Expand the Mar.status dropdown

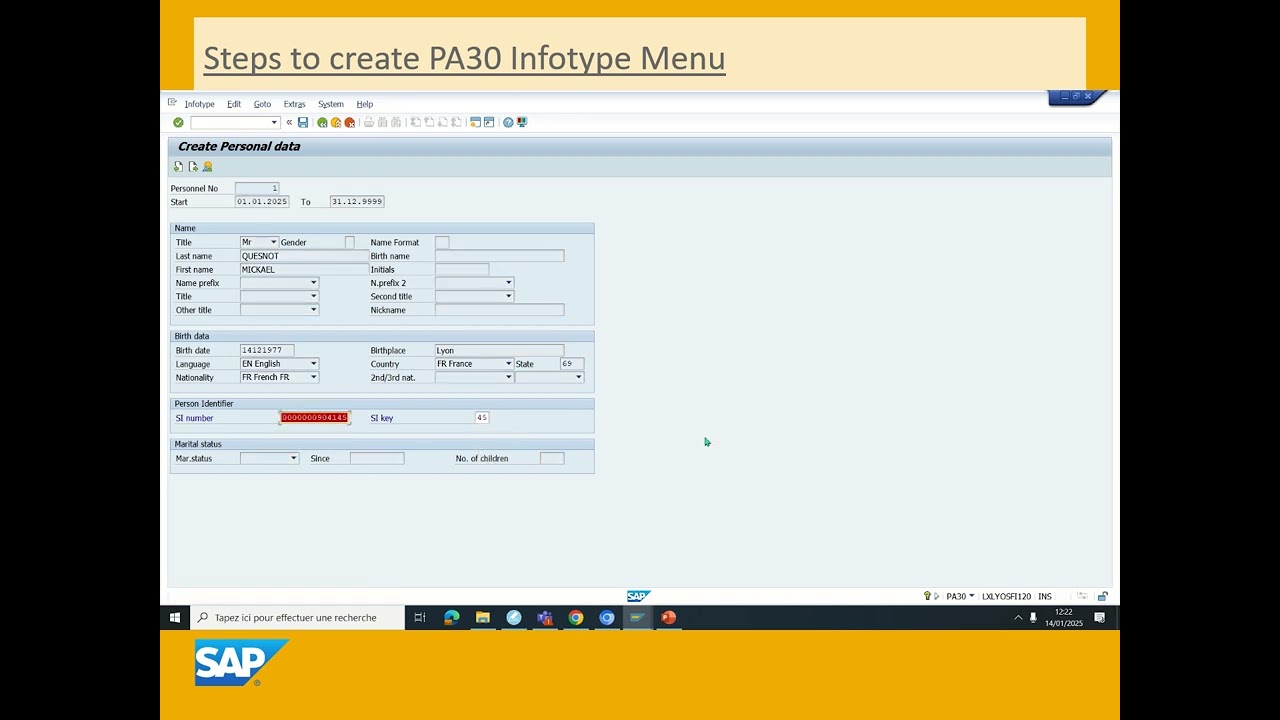(x=293, y=458)
